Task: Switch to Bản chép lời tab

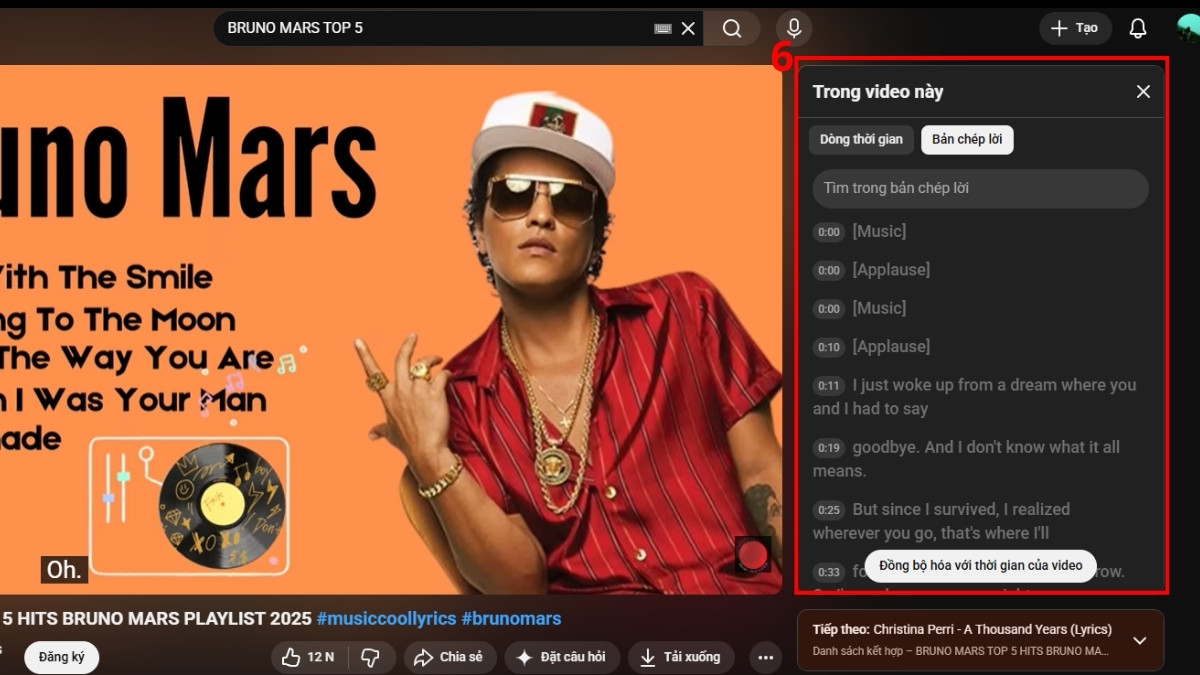Action: [967, 140]
